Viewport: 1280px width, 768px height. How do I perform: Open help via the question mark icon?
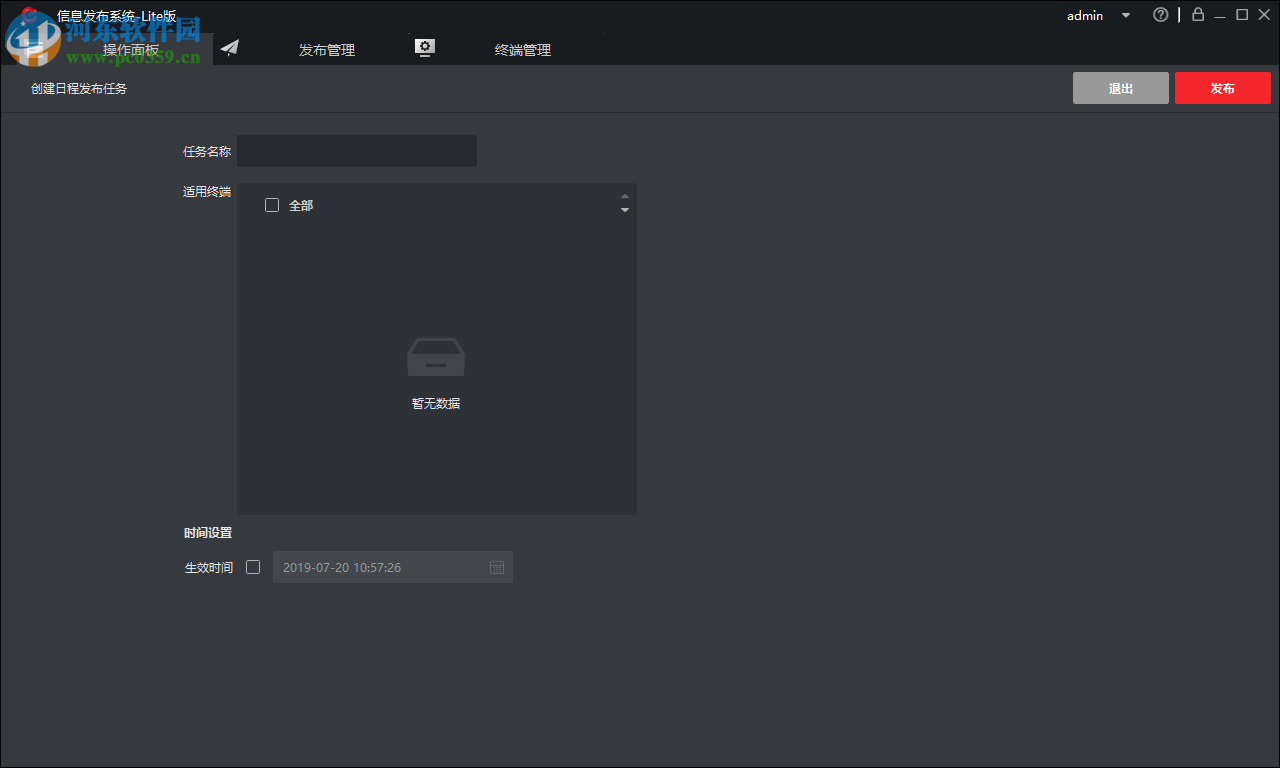1160,14
